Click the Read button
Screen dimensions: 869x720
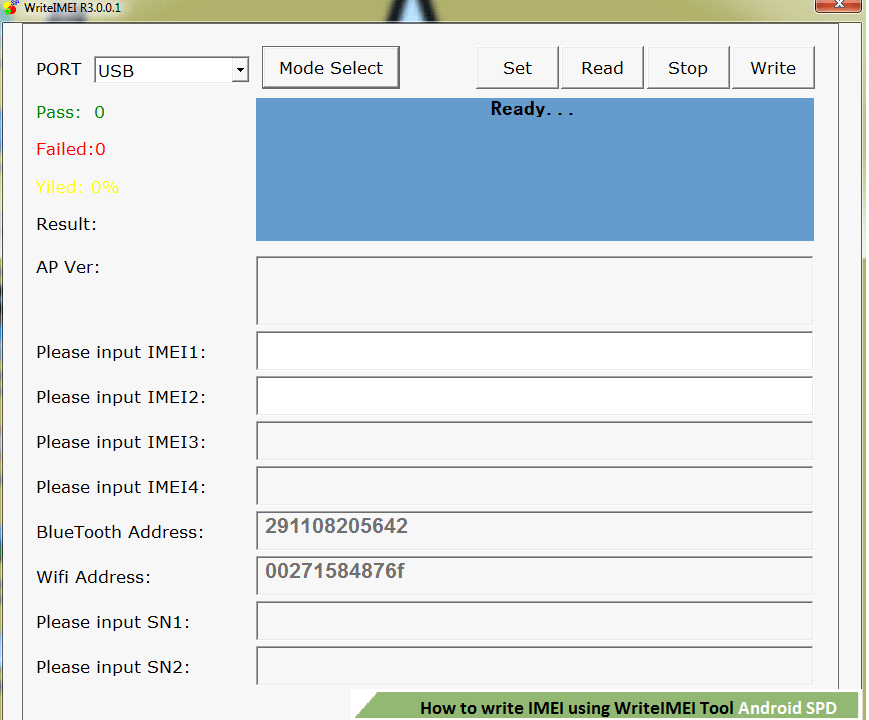[602, 68]
